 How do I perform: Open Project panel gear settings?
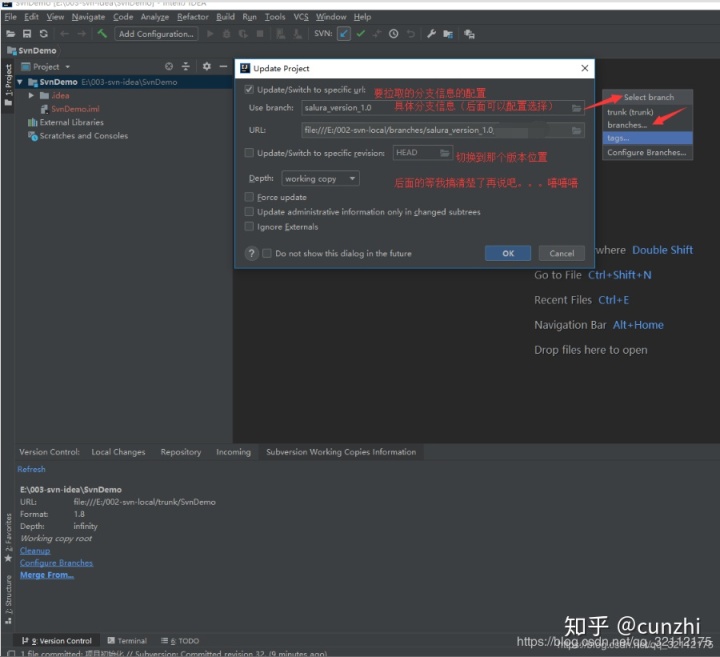207,67
